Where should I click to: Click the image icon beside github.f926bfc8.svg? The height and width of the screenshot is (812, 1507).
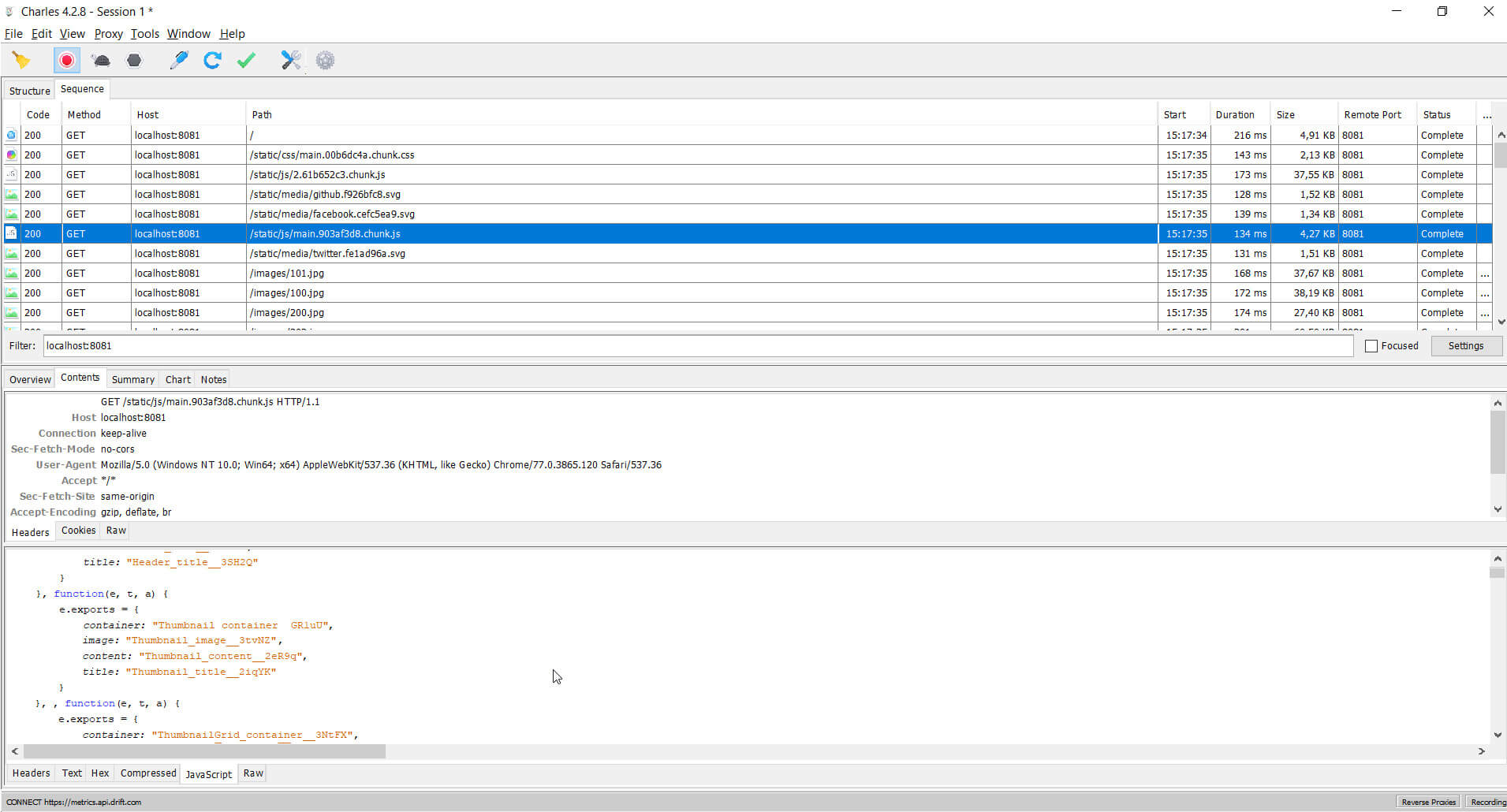point(11,195)
